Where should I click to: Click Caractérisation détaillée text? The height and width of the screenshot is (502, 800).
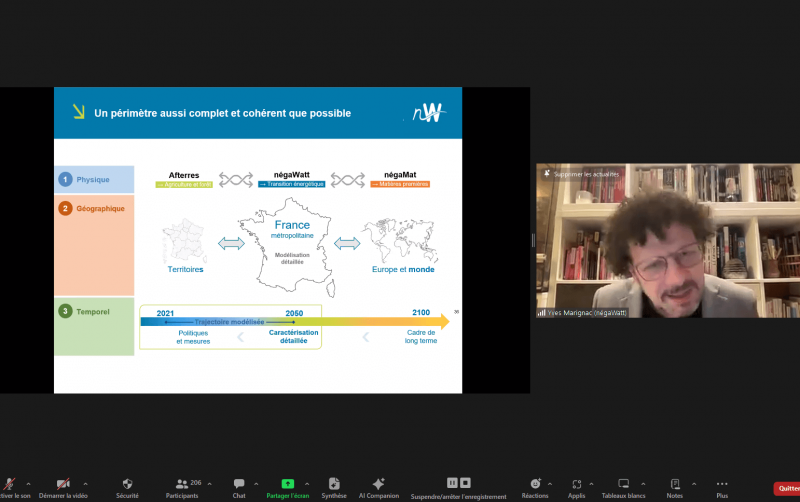coord(293,336)
